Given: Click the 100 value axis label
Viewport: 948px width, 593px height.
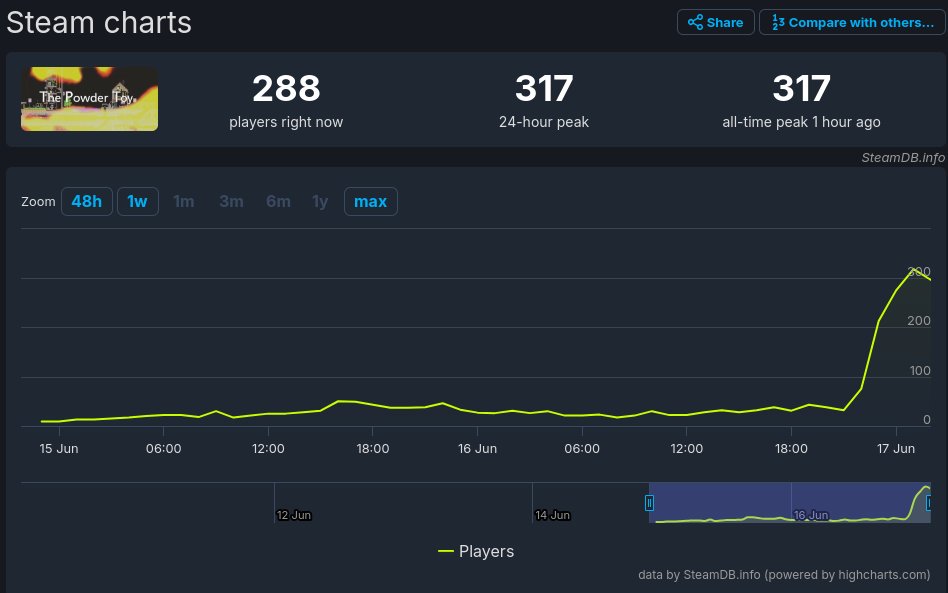Looking at the screenshot, I should click(920, 371).
